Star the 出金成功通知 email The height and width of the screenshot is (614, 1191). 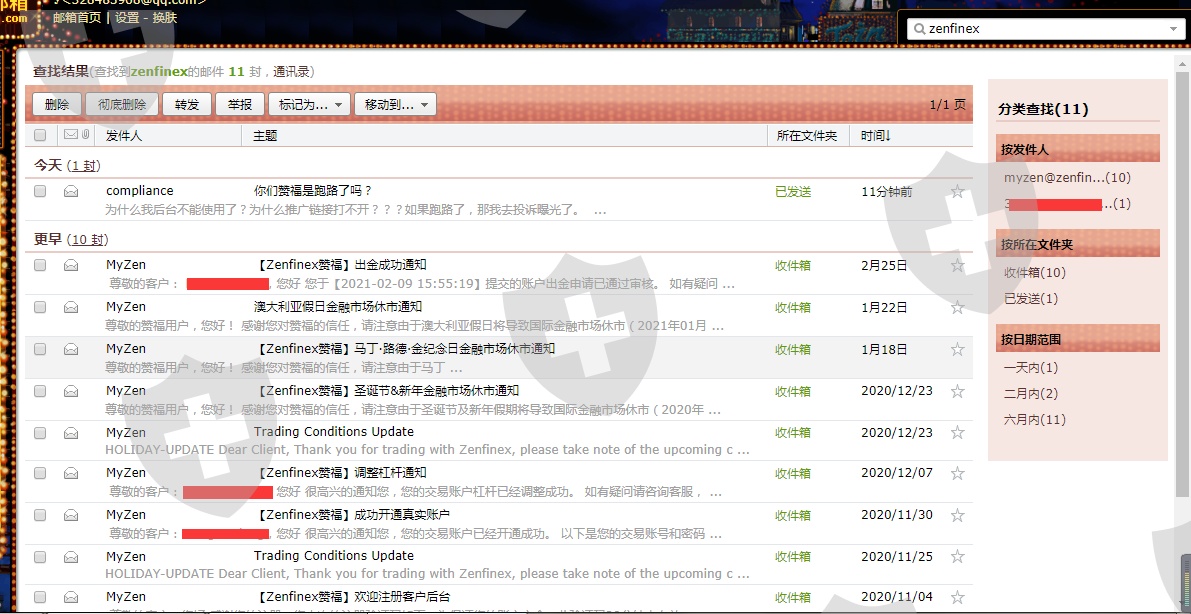click(x=957, y=265)
